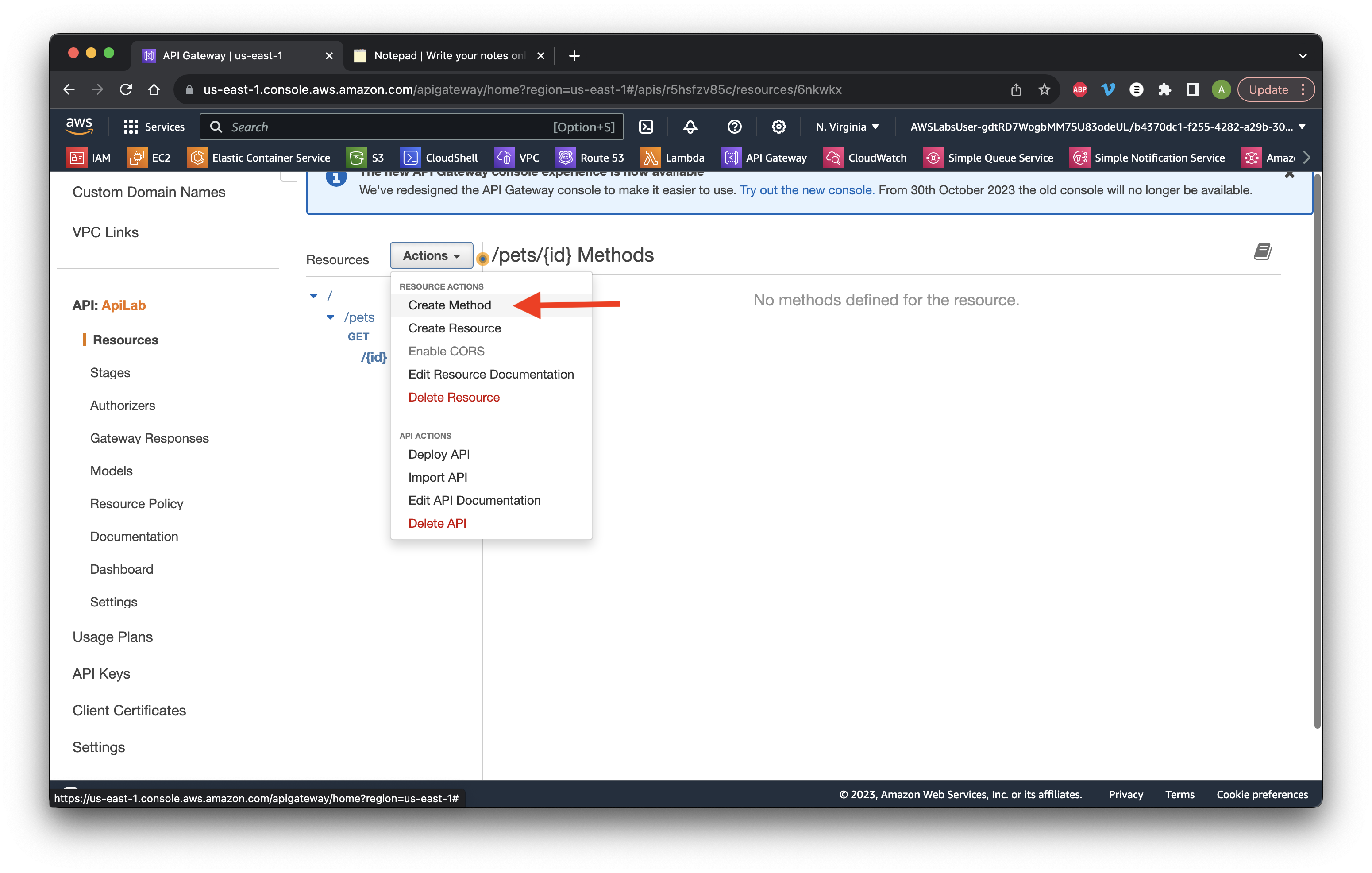Open Simple Notification Service shortcut
This screenshot has width=1372, height=873.
1148,158
